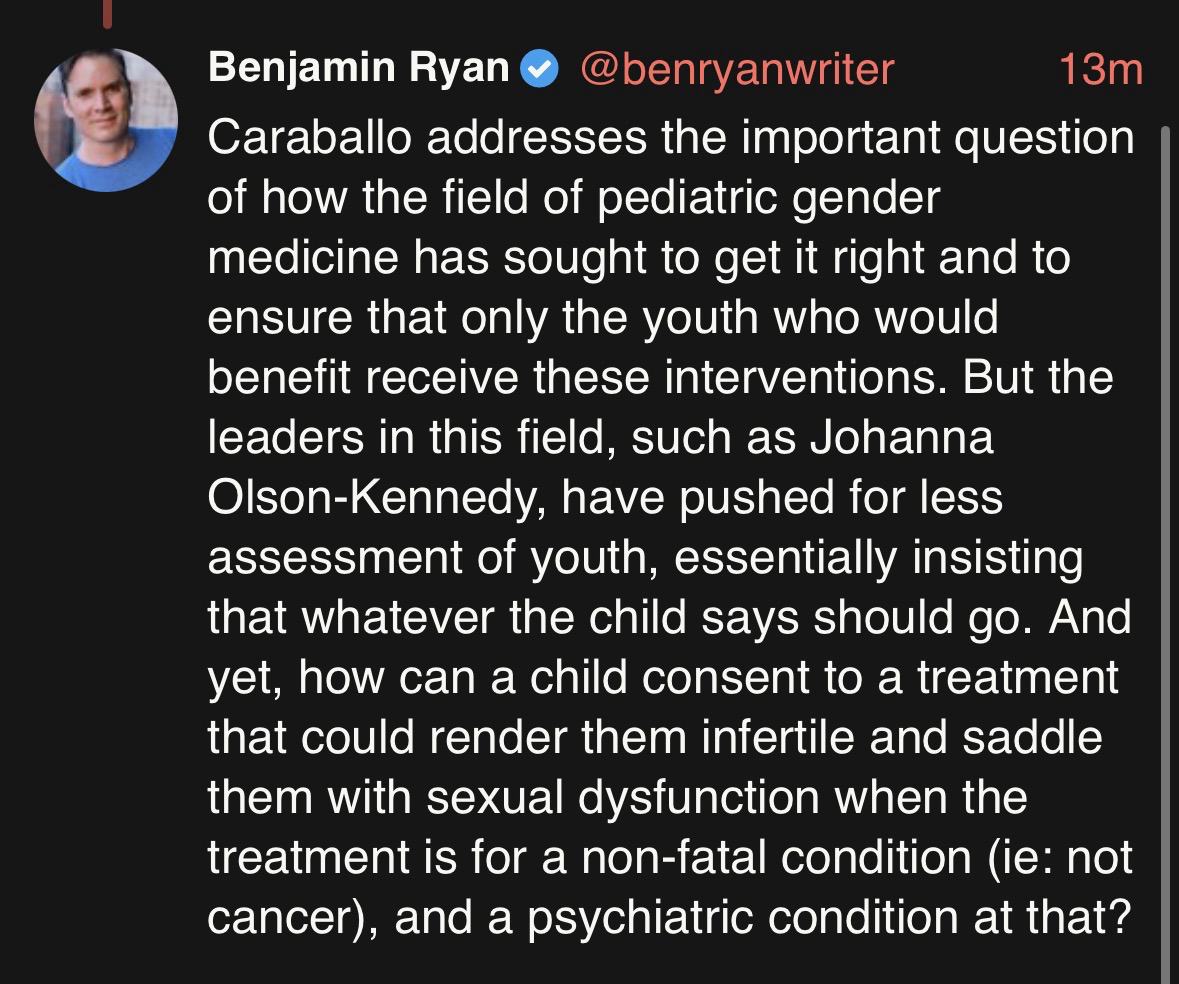The image size is (1179, 984).
Task: Click the blue verified checkmark badge
Action: pyautogui.click(x=541, y=70)
